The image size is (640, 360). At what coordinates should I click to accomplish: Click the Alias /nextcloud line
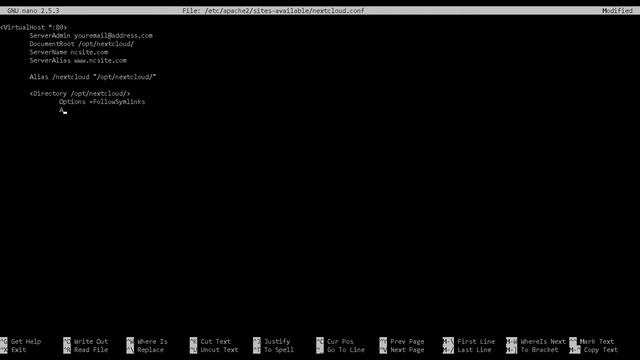tap(93, 77)
